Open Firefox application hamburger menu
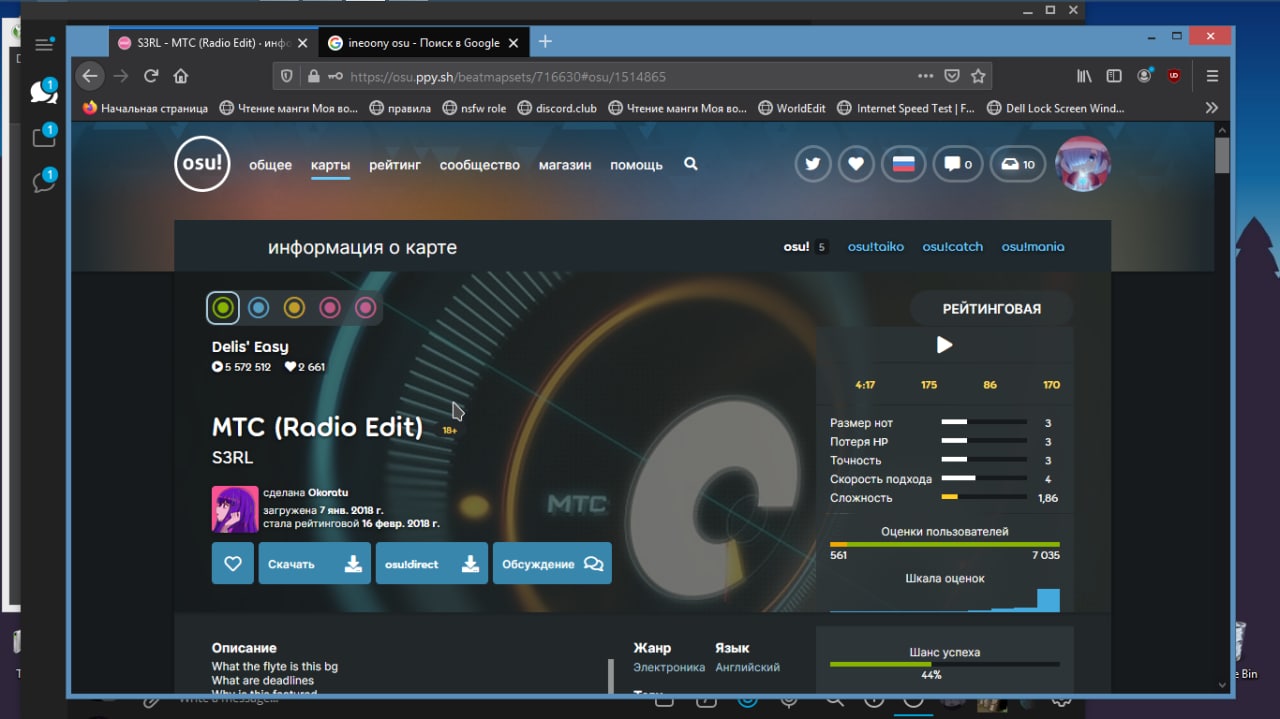Viewport: 1280px width, 719px height. coord(1213,76)
